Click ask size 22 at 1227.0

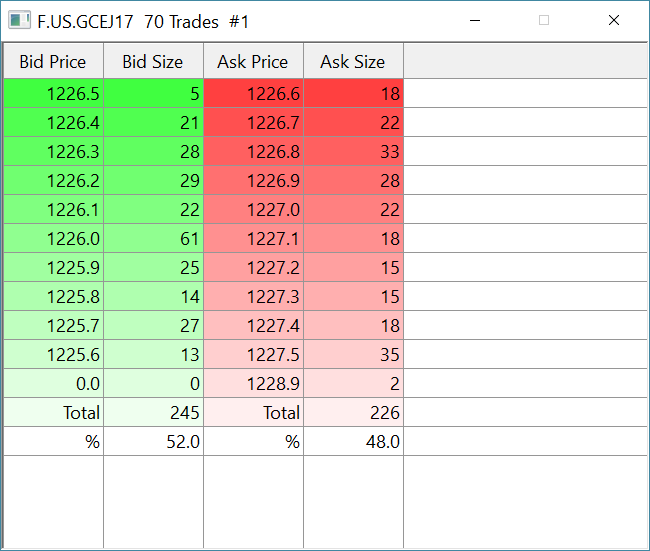(x=353, y=209)
